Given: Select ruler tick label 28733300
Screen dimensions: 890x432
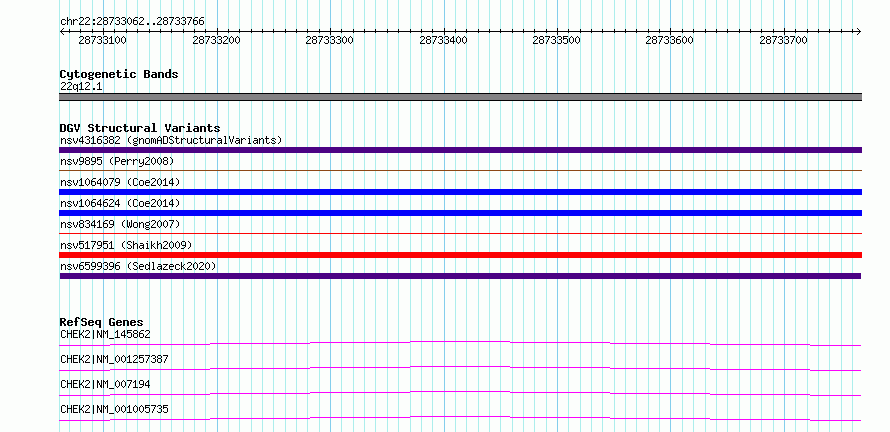Looking at the screenshot, I should click(329, 40).
